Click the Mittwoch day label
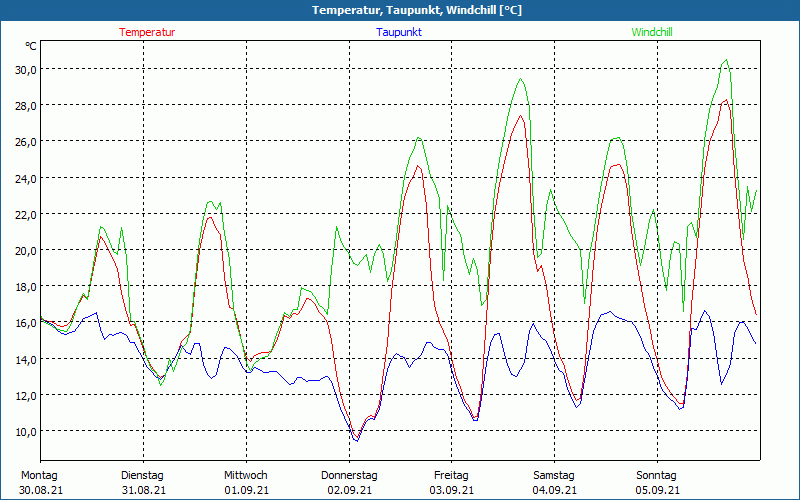The height and width of the screenshot is (500, 800). (x=245, y=476)
